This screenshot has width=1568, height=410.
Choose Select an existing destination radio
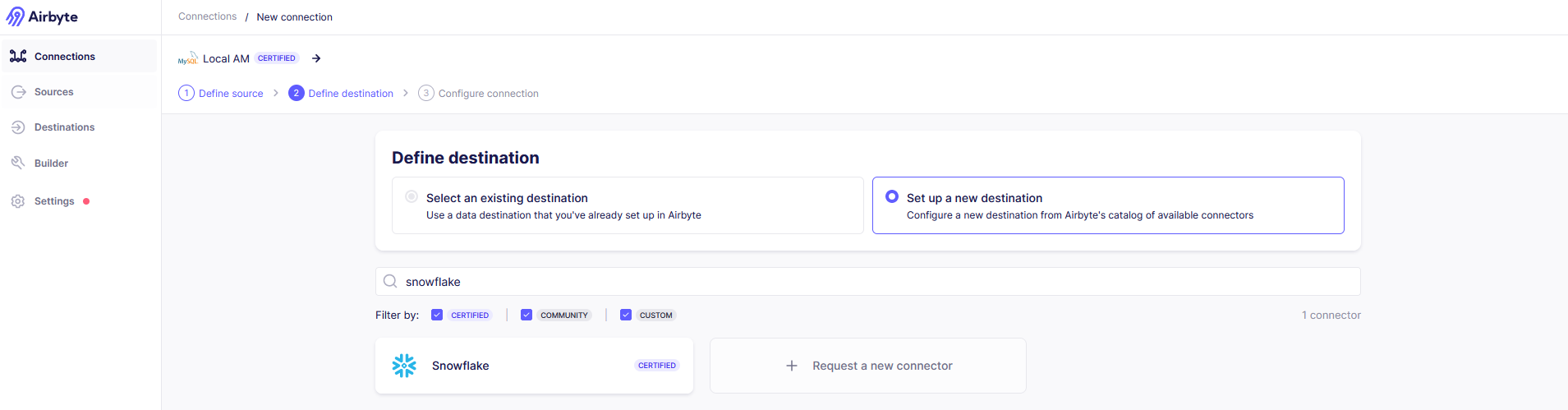(x=412, y=197)
